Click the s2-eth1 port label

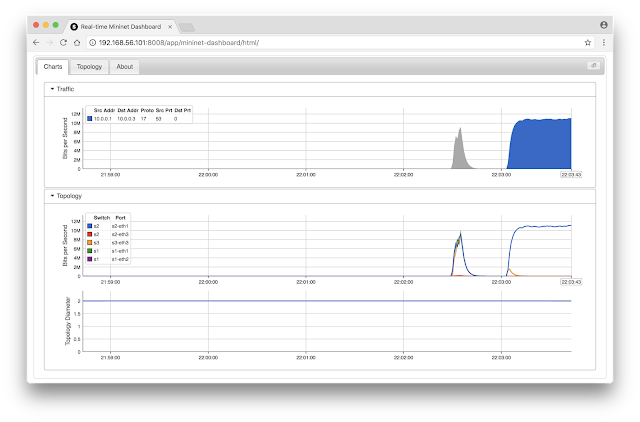[120, 226]
